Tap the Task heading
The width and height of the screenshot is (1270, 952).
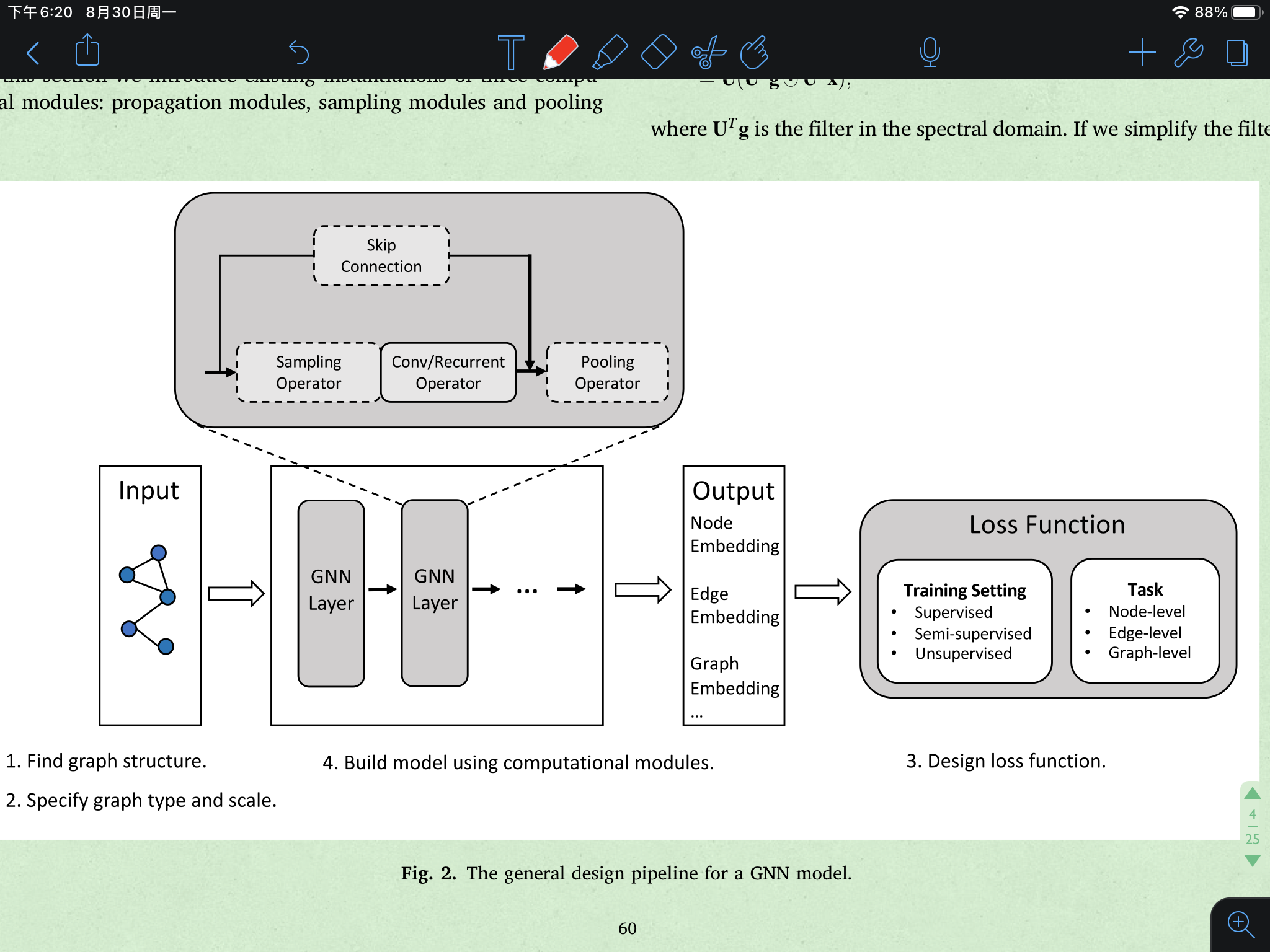pos(1145,589)
